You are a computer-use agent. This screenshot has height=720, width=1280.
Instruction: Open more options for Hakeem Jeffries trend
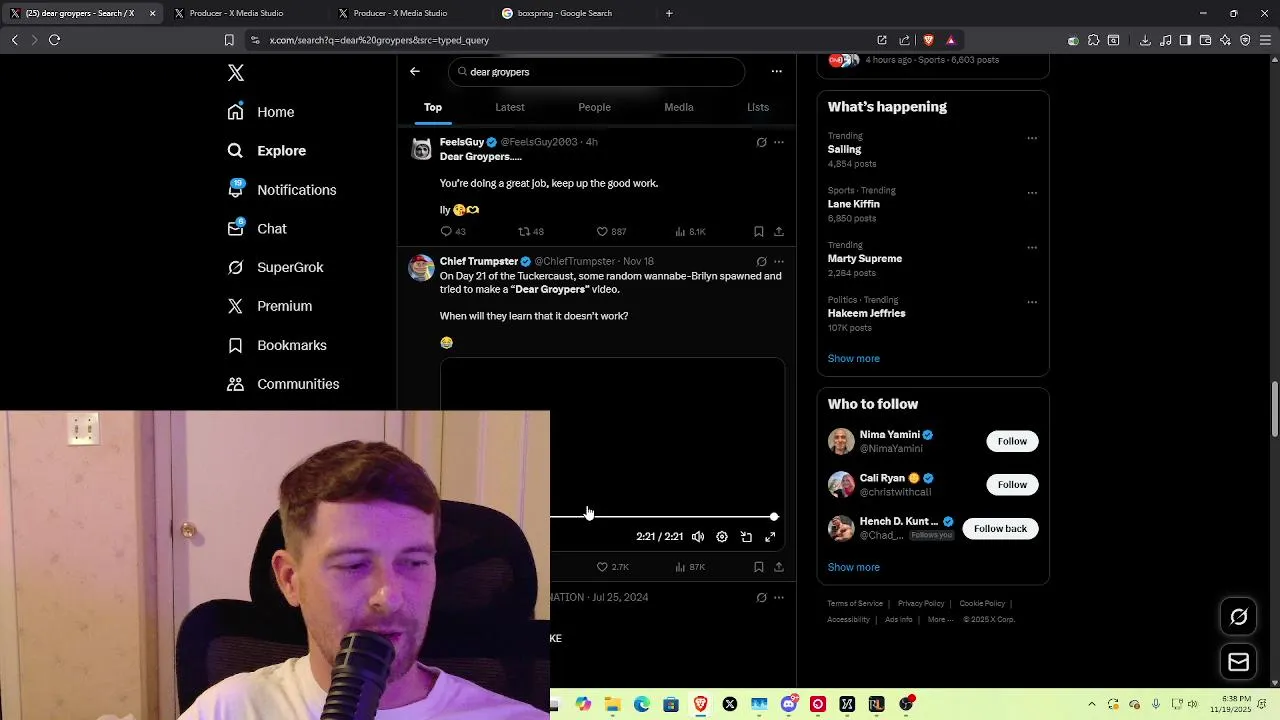(1032, 302)
